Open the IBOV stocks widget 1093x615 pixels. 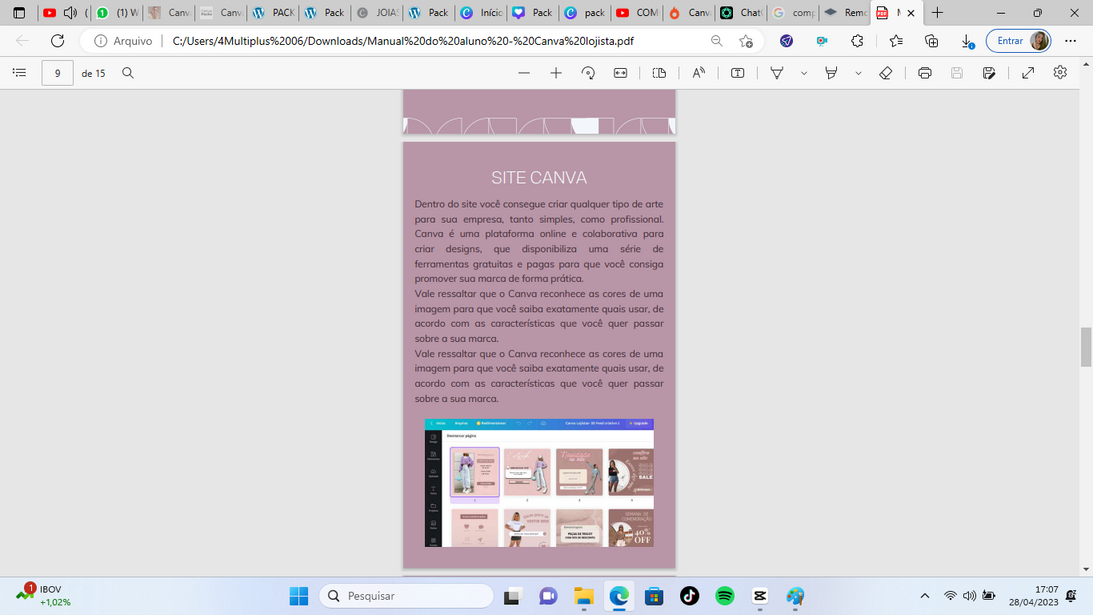43,595
